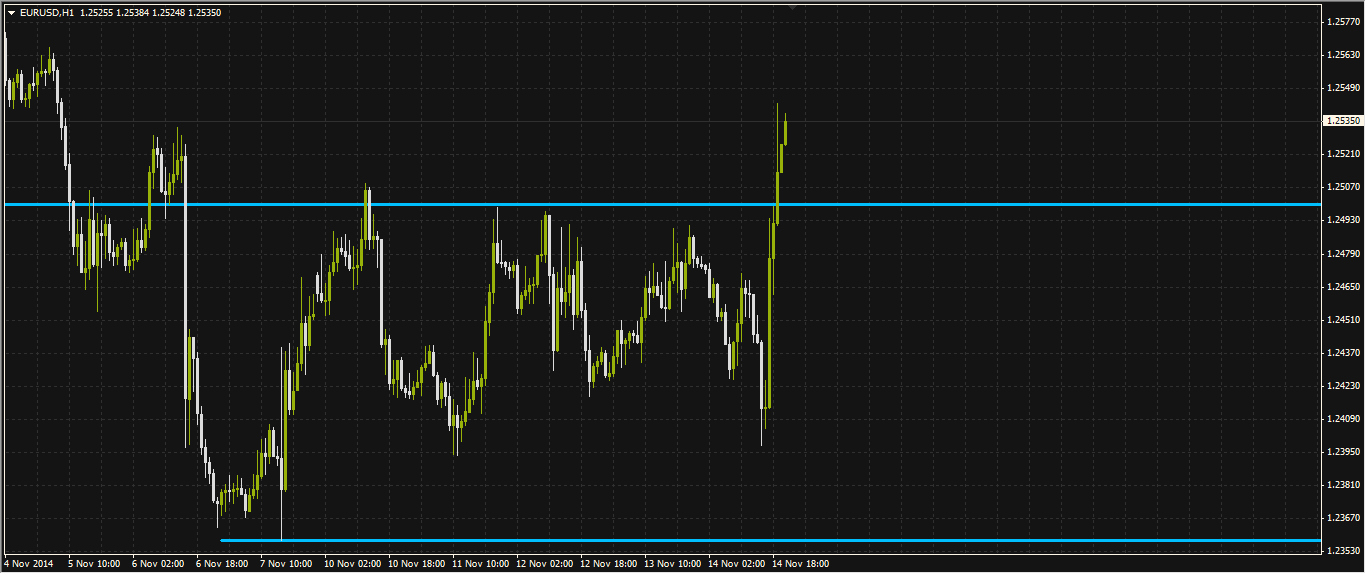This screenshot has width=1366, height=574.
Task: Click the 1.25210 price scale label
Action: (1342, 154)
